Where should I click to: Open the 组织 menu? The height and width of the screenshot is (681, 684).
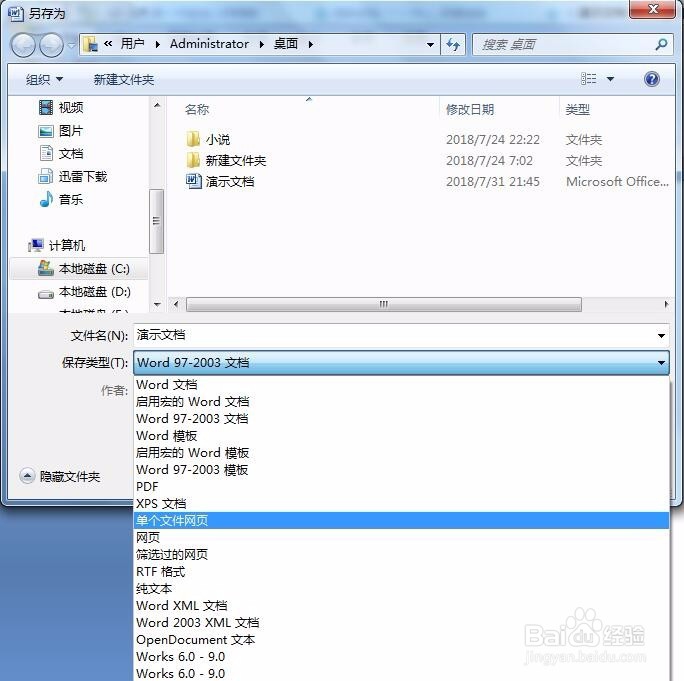point(44,80)
